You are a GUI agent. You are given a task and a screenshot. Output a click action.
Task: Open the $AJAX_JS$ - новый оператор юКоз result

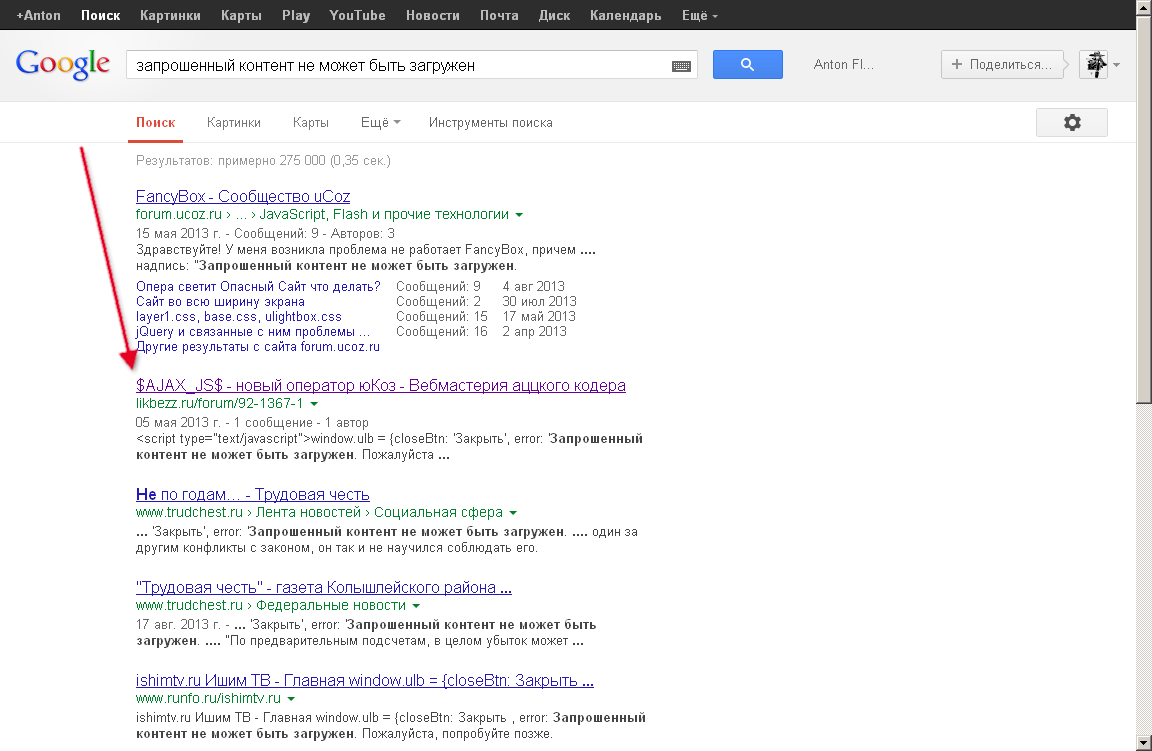381,386
